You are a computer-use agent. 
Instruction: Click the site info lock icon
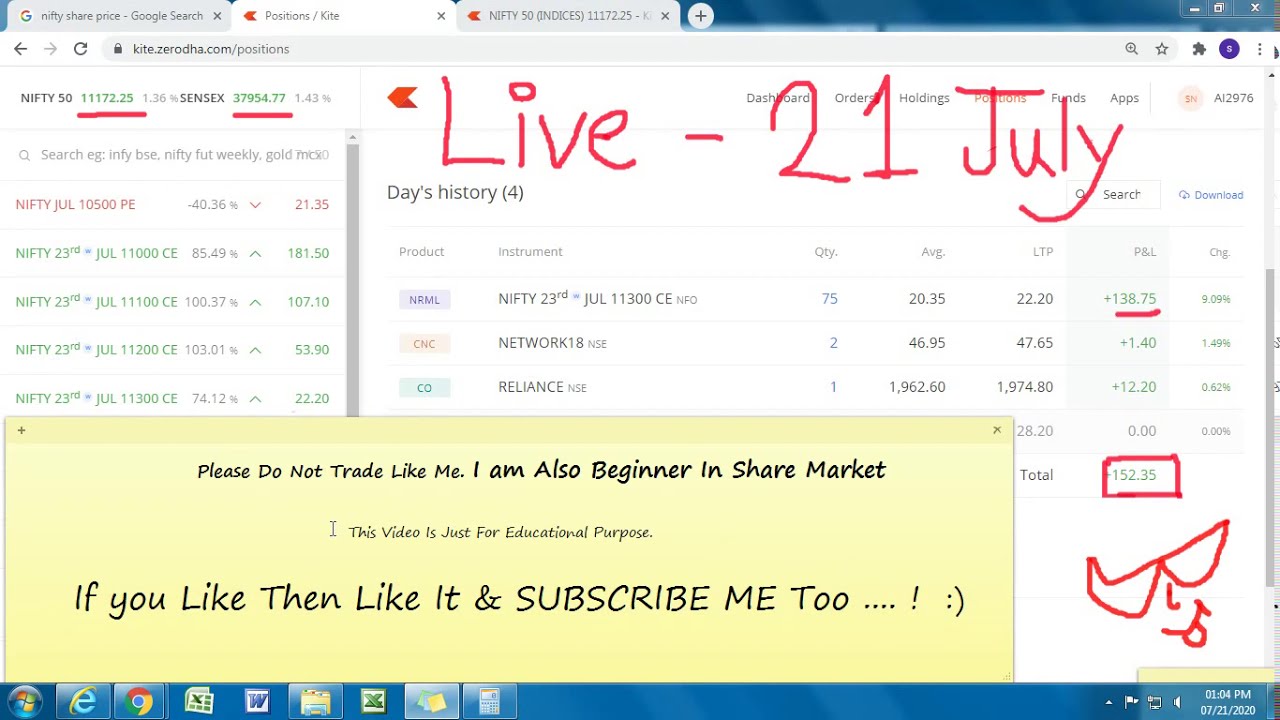pos(118,49)
